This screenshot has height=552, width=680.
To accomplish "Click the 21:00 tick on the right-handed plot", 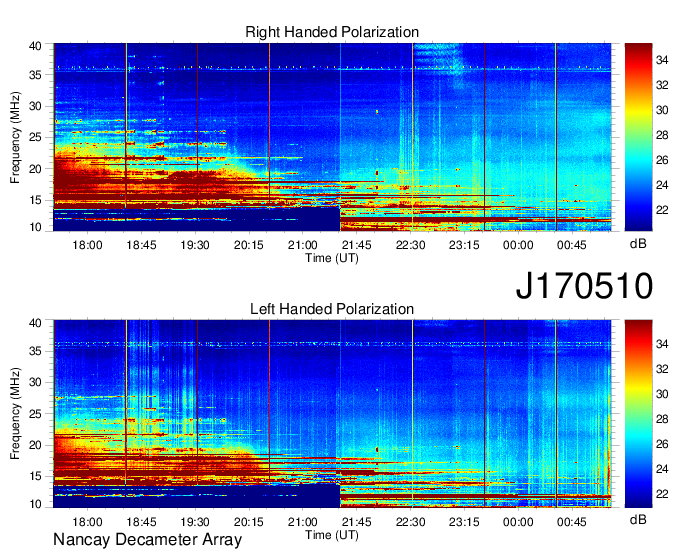I will (x=303, y=245).
